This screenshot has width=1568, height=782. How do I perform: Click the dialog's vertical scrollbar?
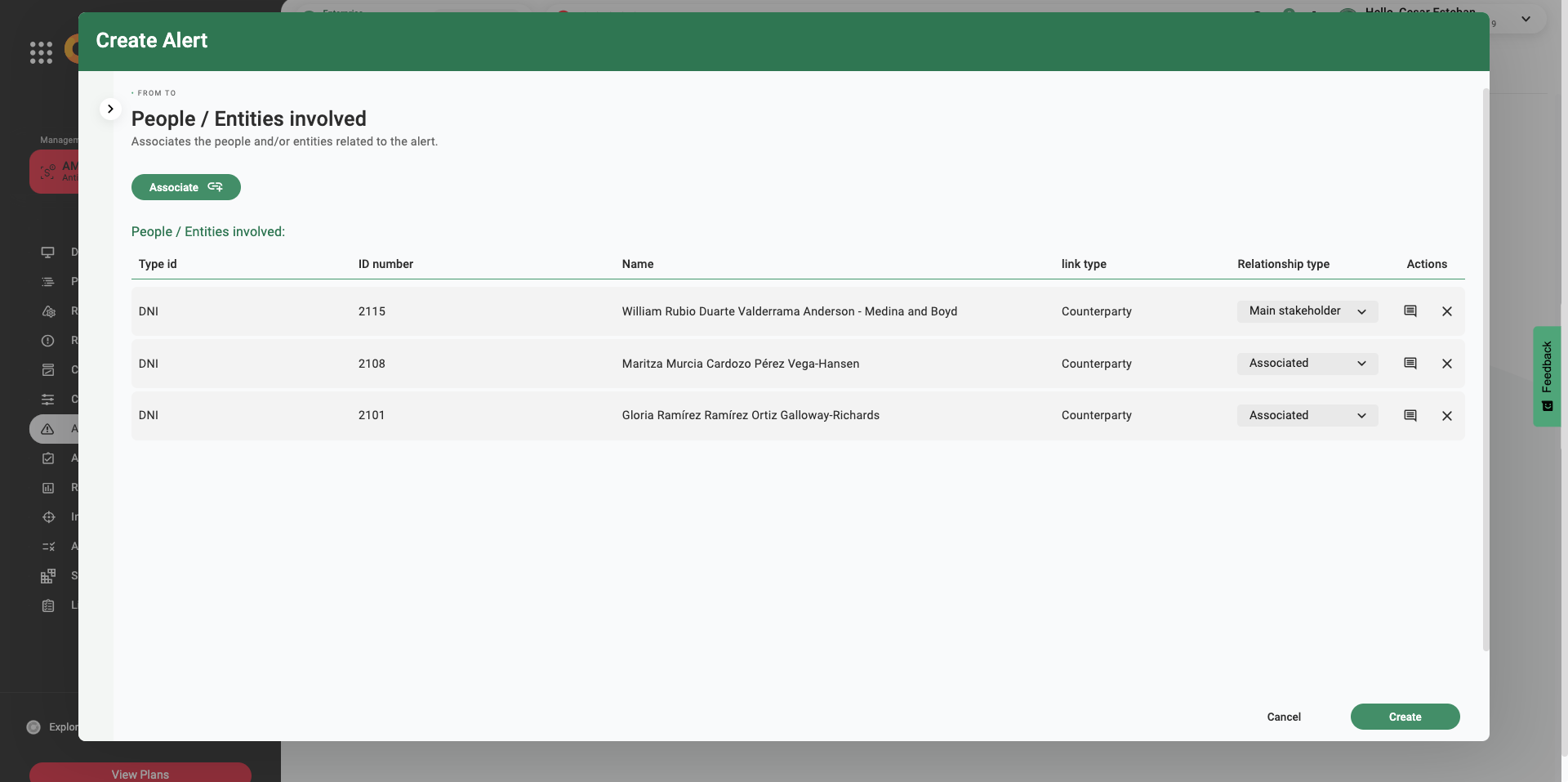pyautogui.click(x=1486, y=368)
